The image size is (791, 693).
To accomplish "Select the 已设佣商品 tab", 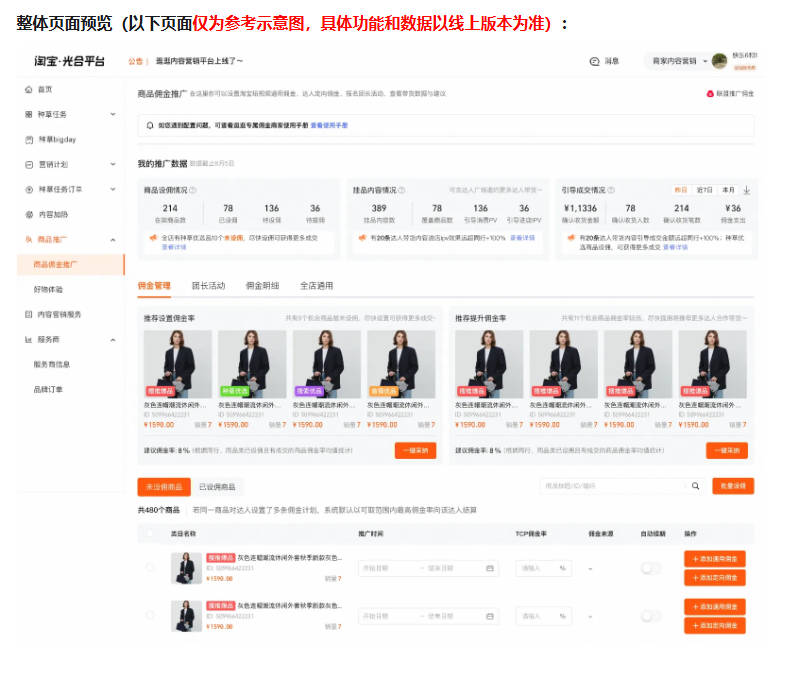I will click(217, 487).
